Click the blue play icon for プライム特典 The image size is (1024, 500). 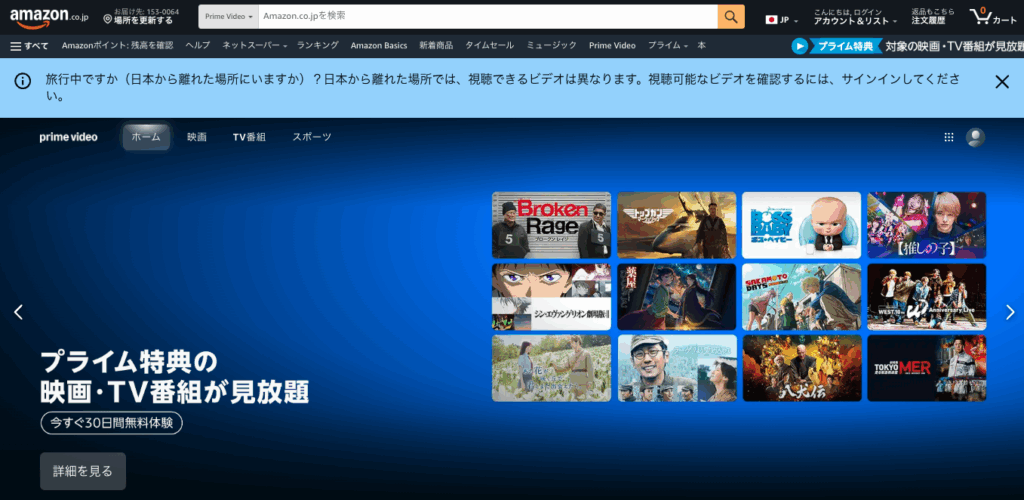tap(799, 46)
